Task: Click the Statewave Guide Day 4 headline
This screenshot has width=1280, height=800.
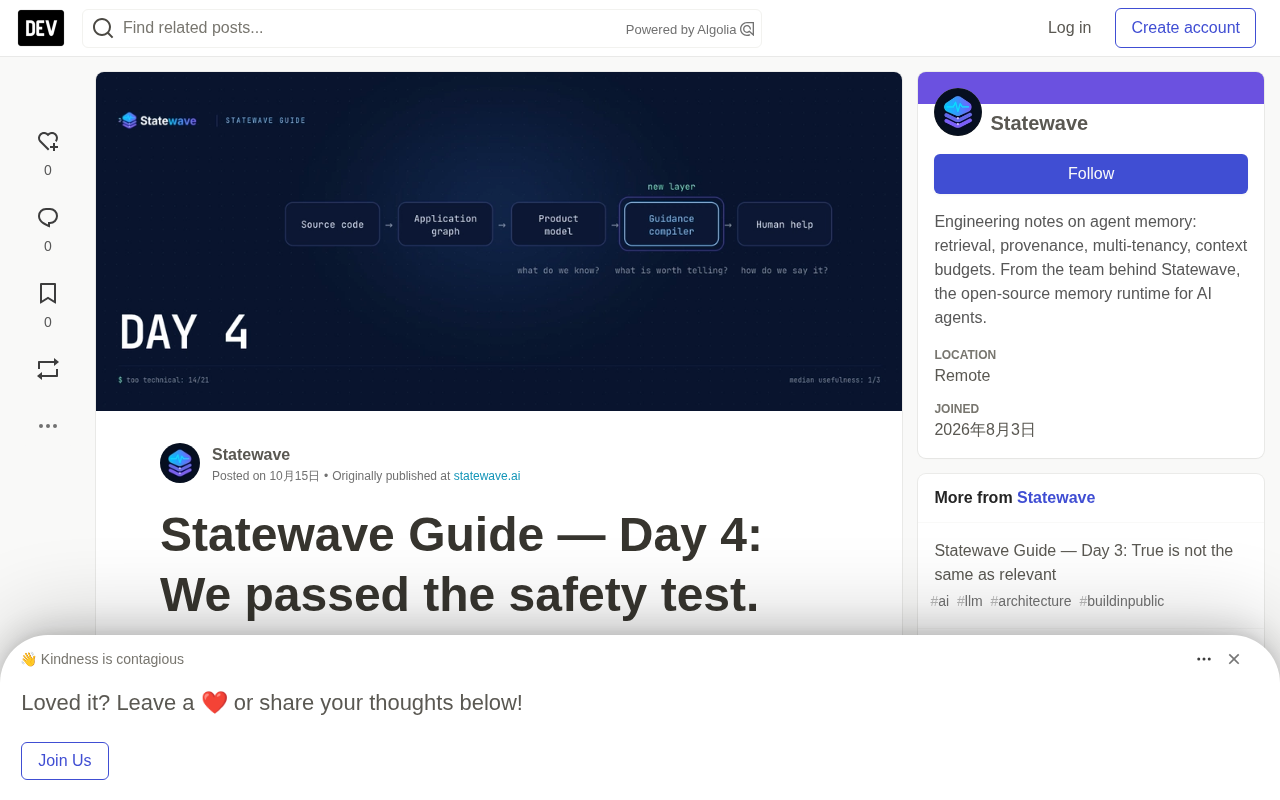Action: pos(461,564)
